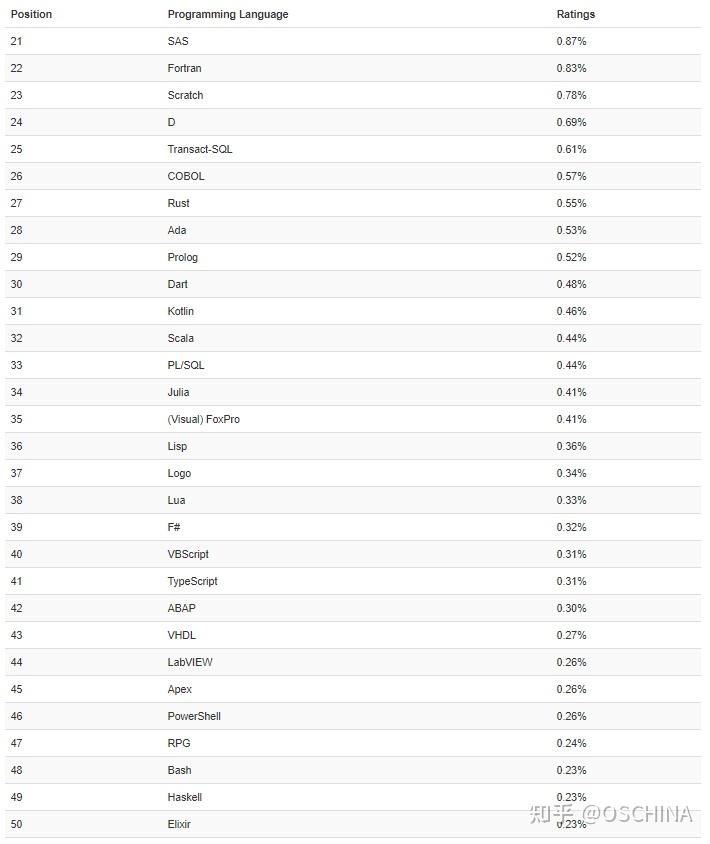Click the Programming Language column header
This screenshot has width=710, height=844.
click(x=228, y=15)
